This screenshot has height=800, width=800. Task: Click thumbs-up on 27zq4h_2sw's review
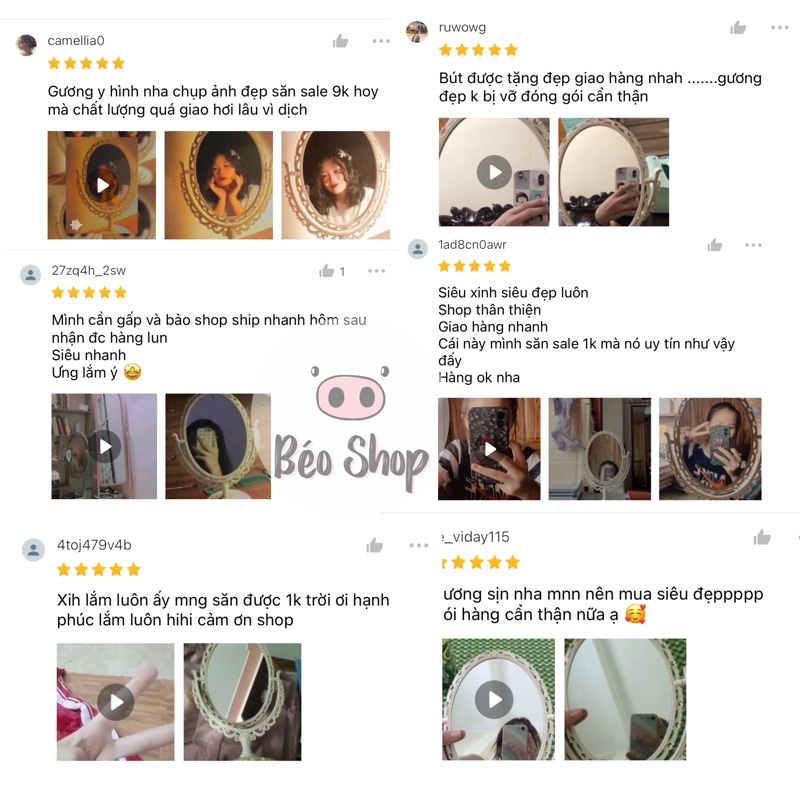[327, 271]
